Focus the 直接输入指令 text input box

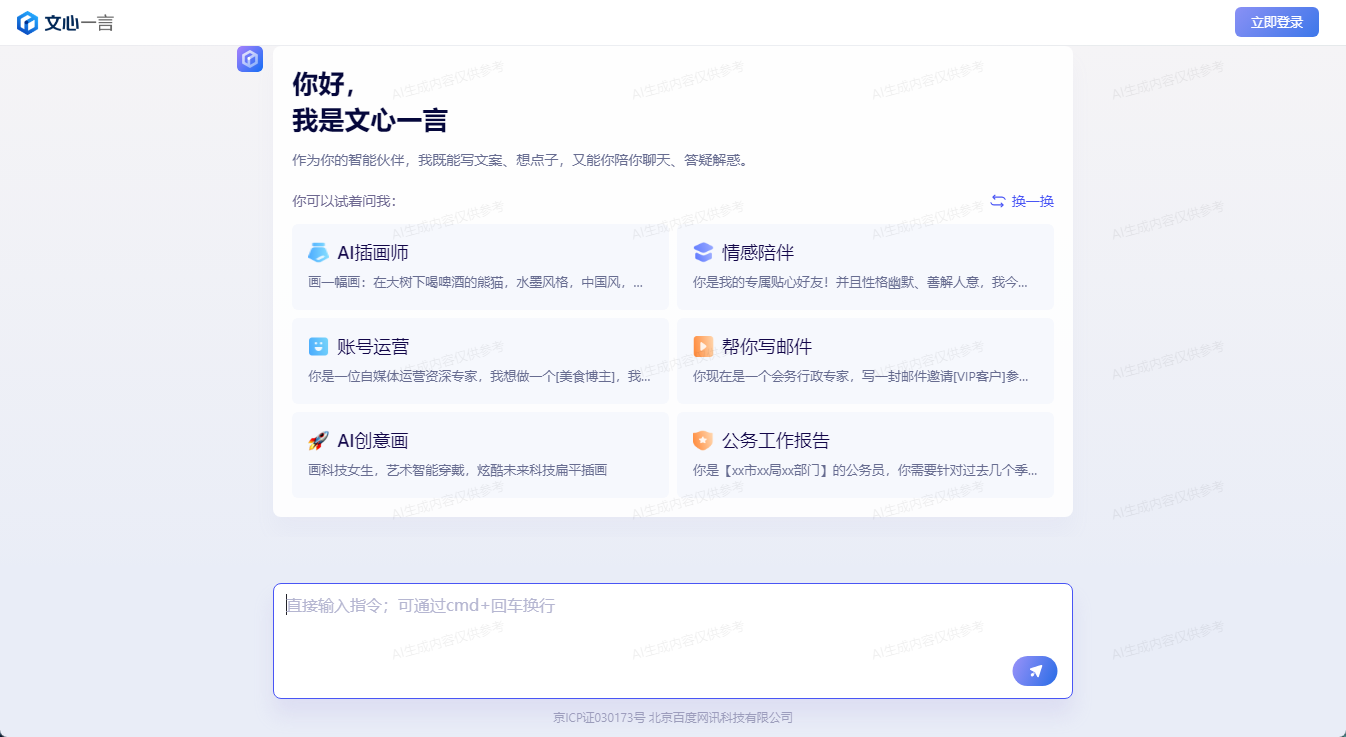[673, 641]
